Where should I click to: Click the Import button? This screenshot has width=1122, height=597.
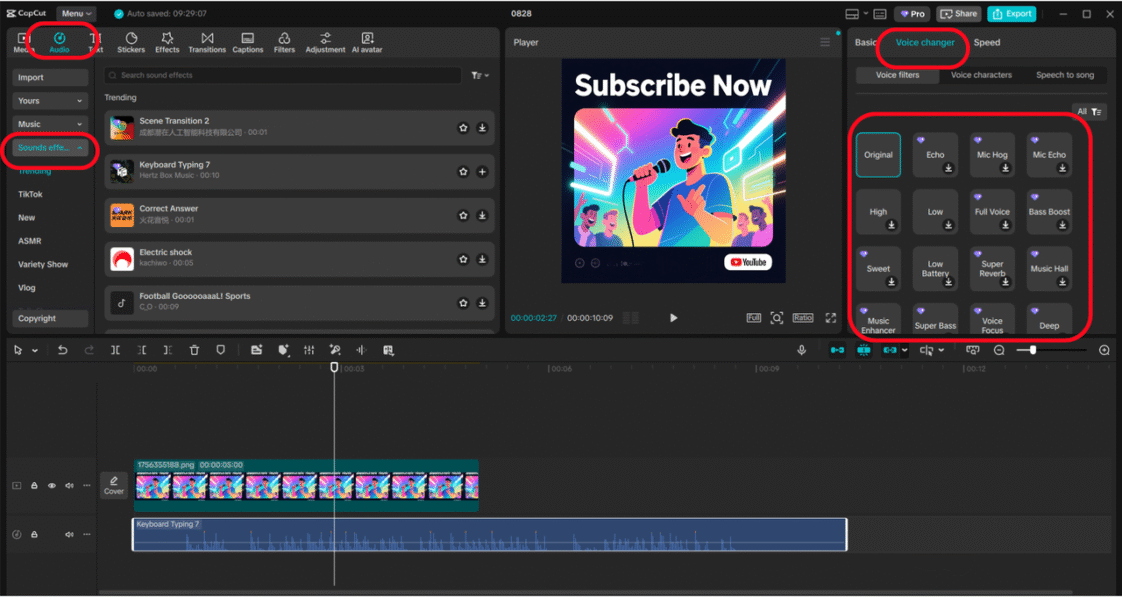pyautogui.click(x=50, y=77)
